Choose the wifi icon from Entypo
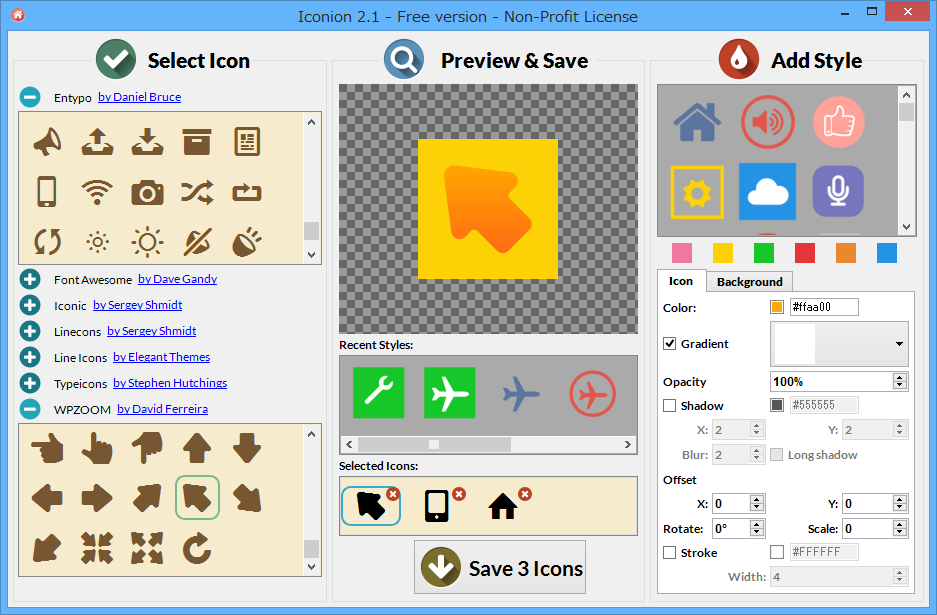This screenshot has width=937, height=615. [97, 191]
